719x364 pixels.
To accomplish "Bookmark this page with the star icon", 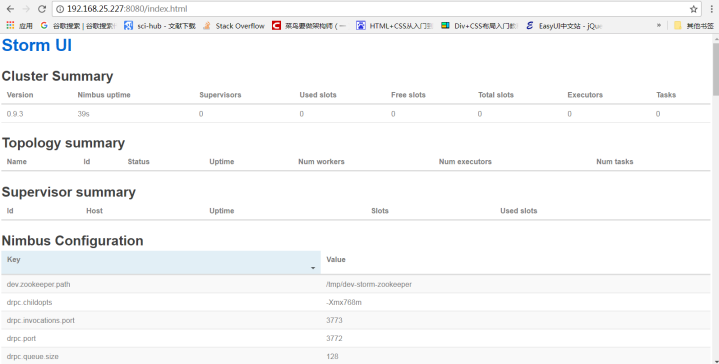I will click(x=693, y=9).
